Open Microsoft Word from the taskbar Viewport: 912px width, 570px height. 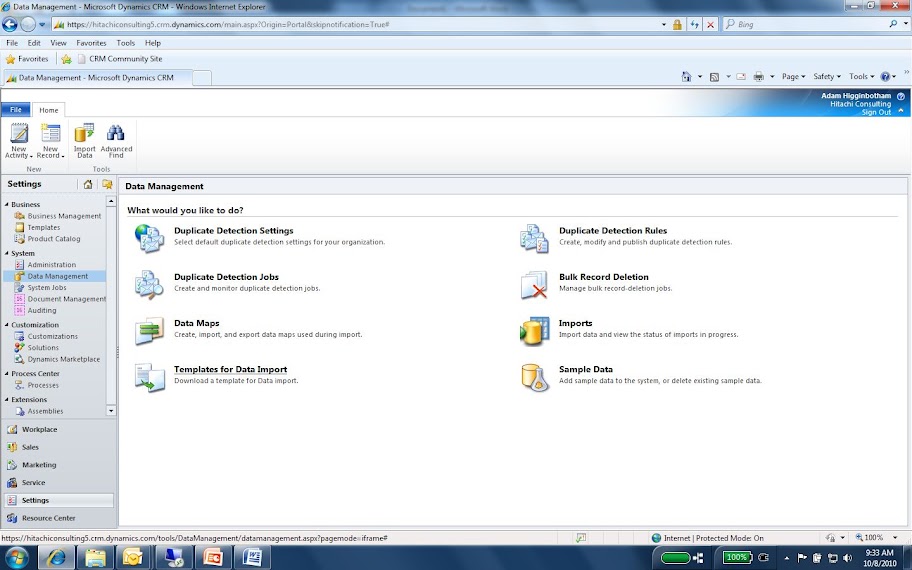coord(252,557)
